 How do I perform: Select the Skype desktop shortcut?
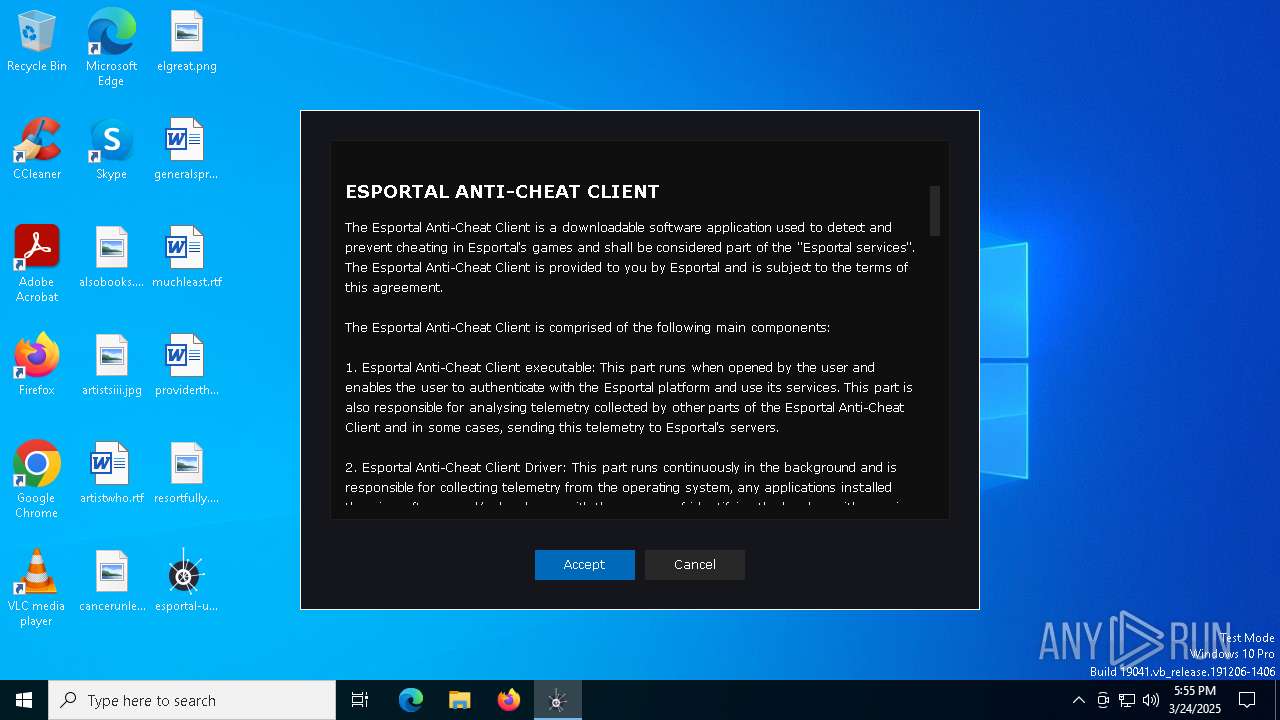pyautogui.click(x=111, y=150)
